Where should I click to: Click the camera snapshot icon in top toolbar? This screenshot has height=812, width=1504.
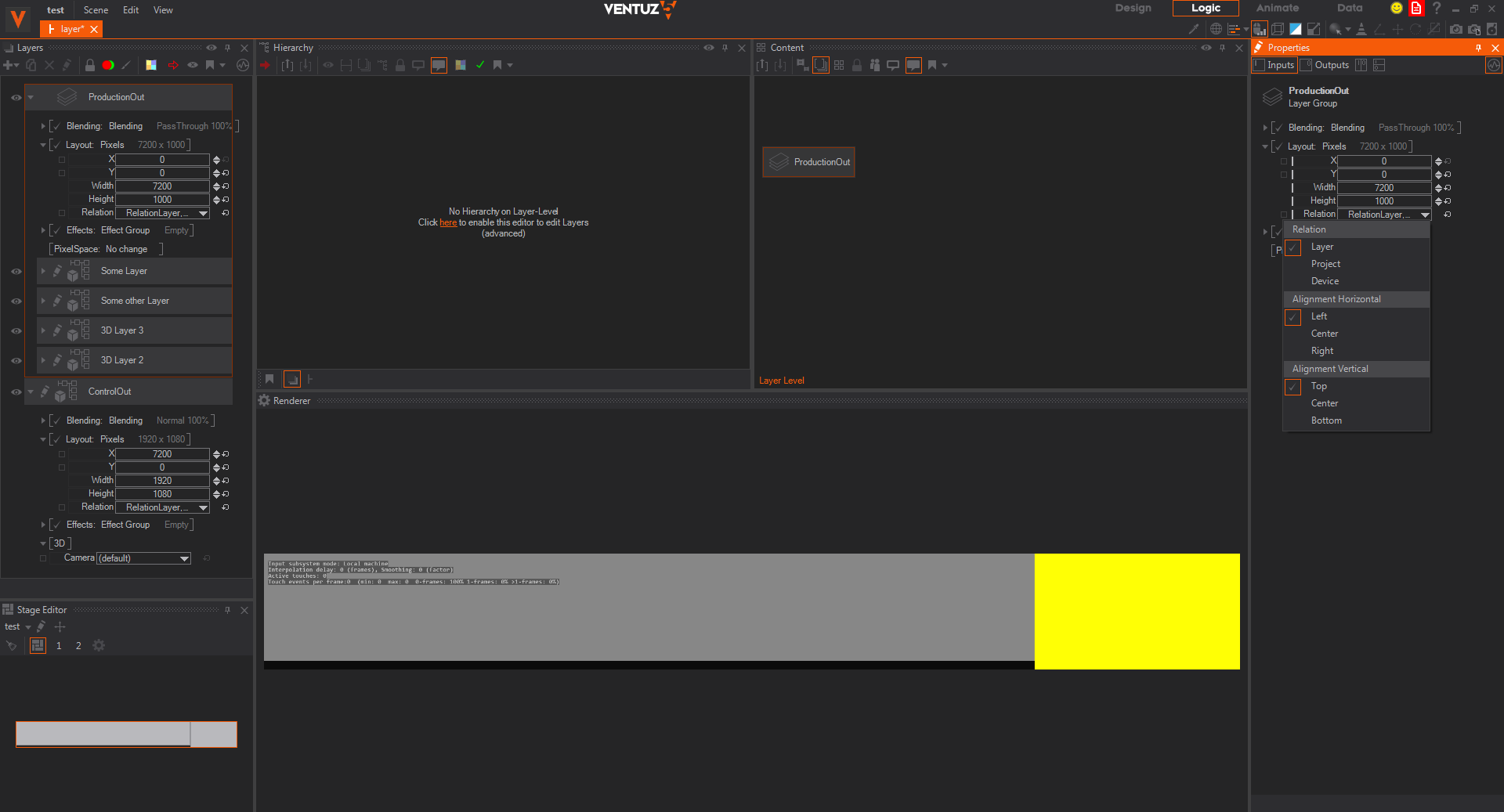click(x=1455, y=29)
